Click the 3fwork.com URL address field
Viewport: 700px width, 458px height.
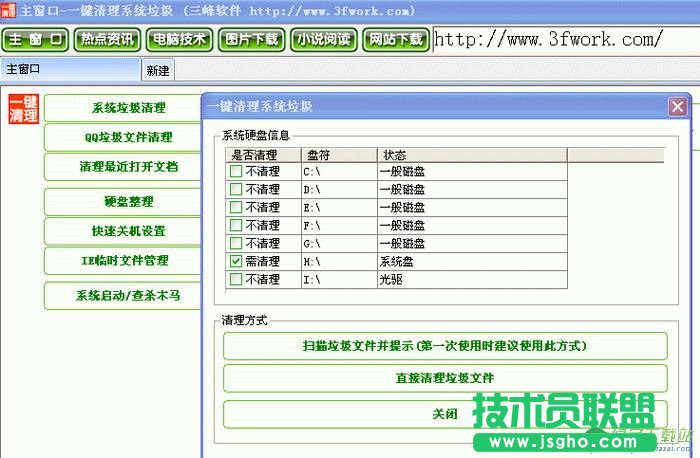(x=560, y=40)
